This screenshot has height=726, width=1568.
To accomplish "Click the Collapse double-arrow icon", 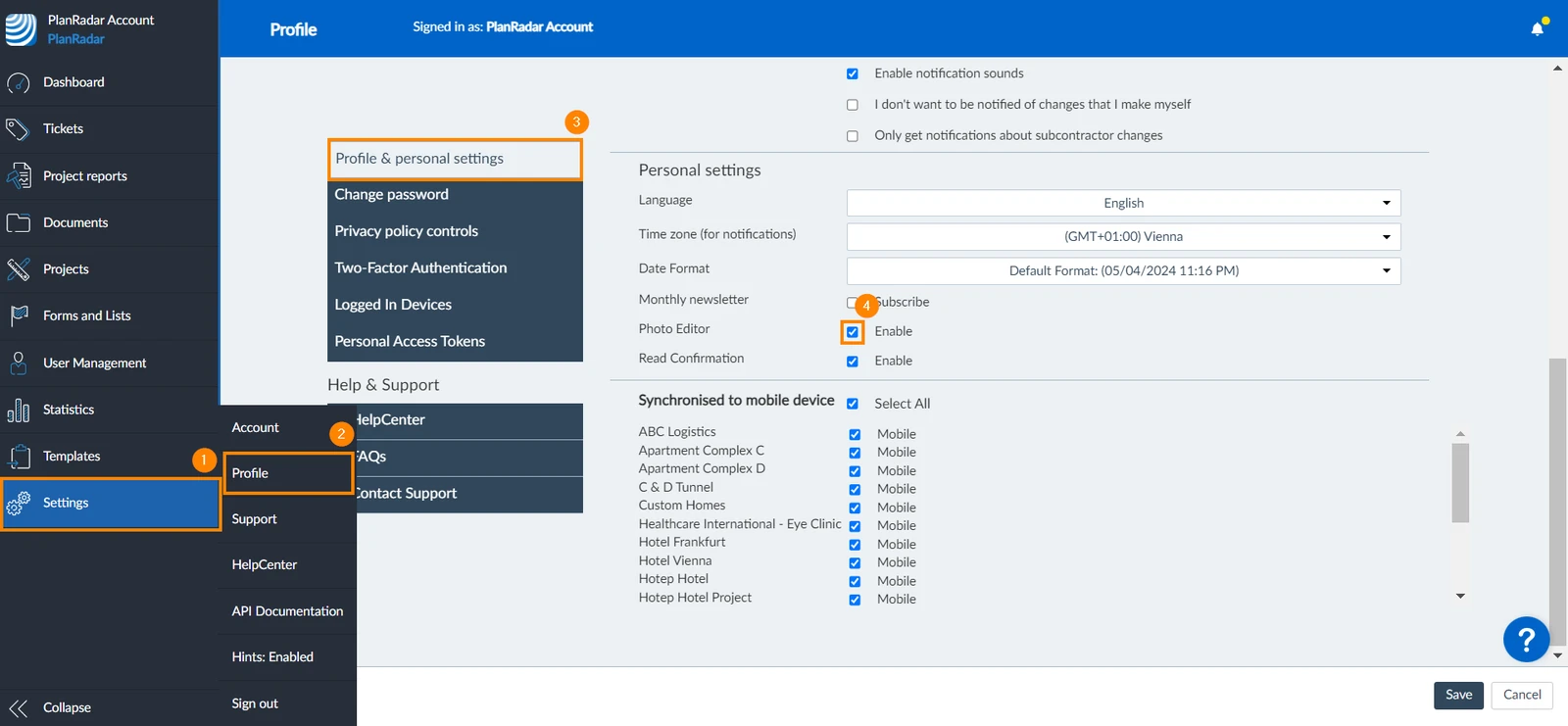I will coord(18,708).
